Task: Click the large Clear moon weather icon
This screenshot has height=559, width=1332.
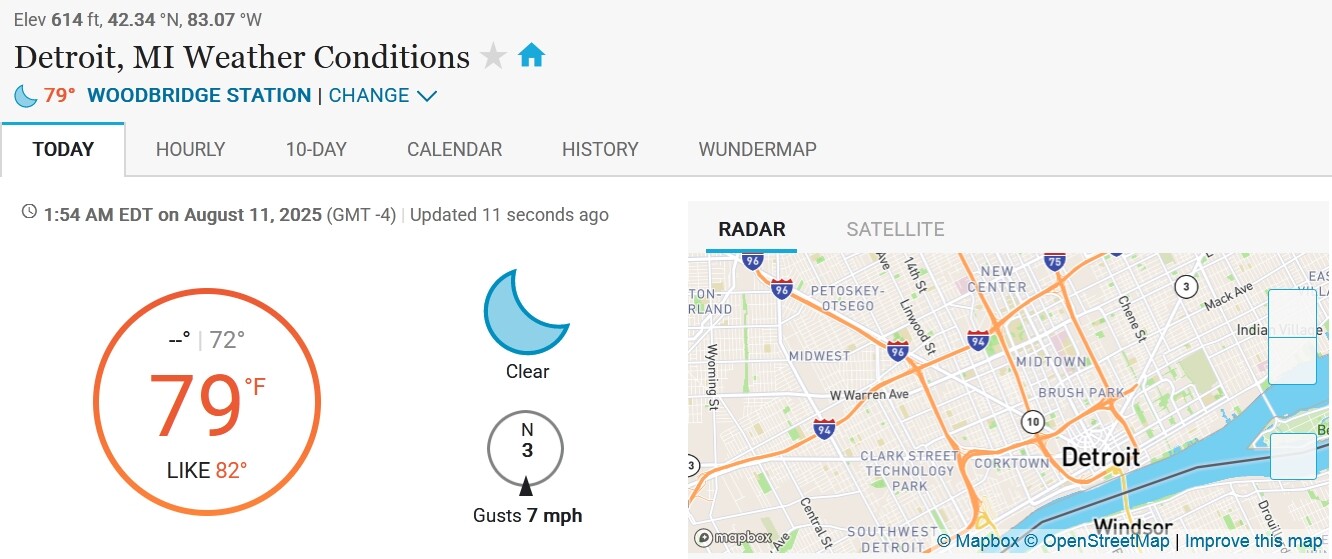Action: point(527,311)
